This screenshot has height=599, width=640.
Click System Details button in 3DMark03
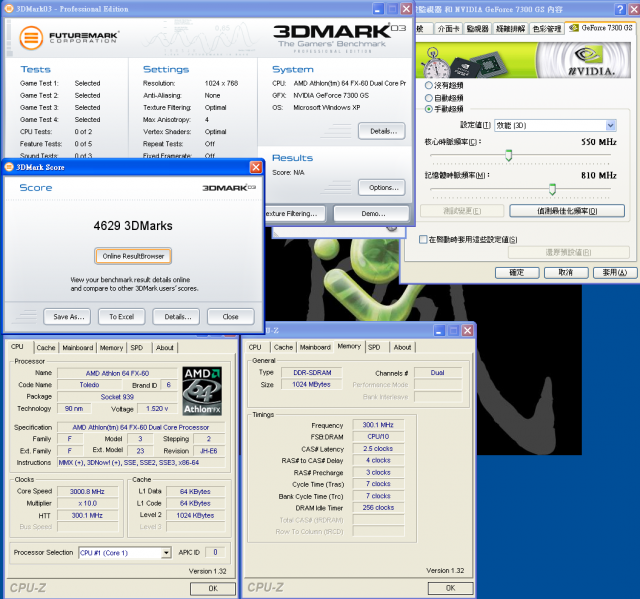click(382, 131)
